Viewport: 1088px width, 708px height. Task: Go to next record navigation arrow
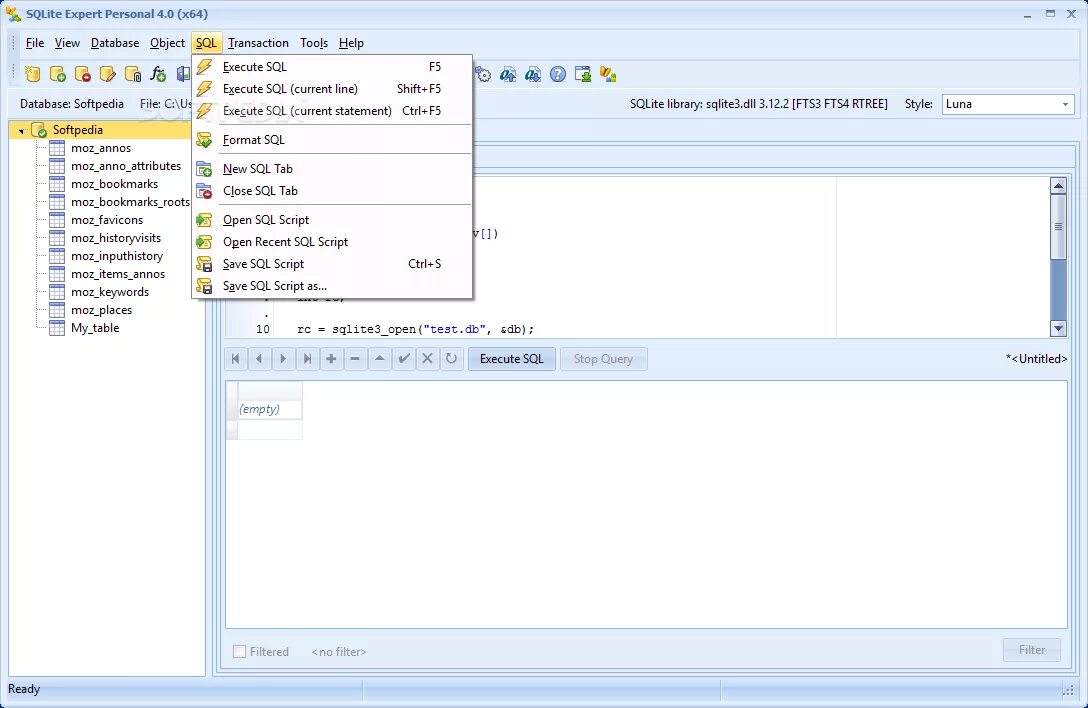tap(283, 359)
